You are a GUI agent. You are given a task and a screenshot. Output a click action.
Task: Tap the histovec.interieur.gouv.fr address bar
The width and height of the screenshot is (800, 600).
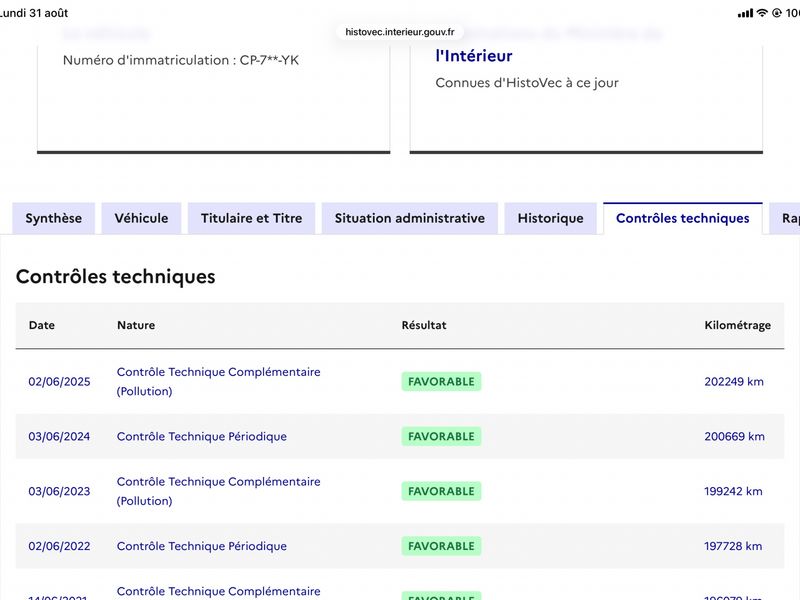point(399,32)
